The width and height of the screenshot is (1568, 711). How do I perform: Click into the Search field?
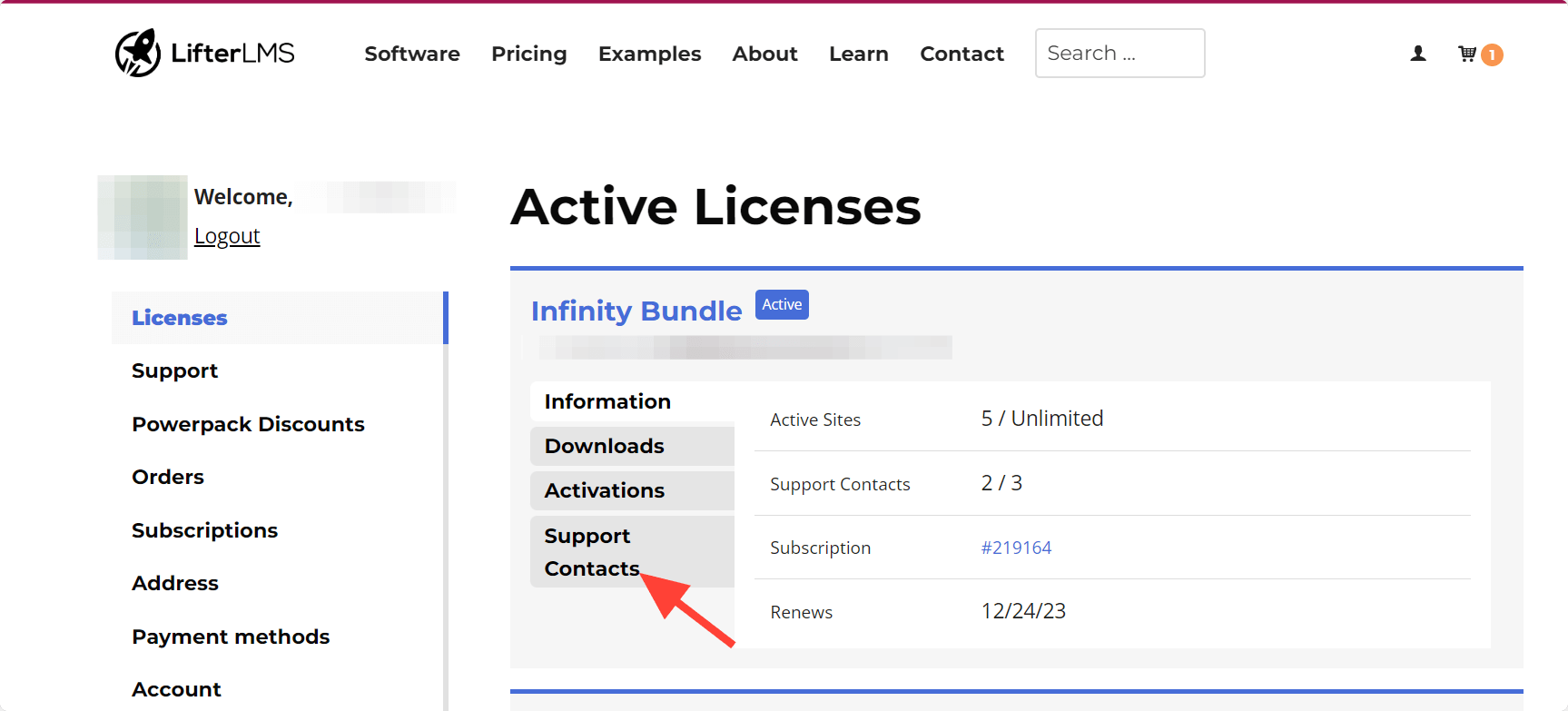[1120, 53]
